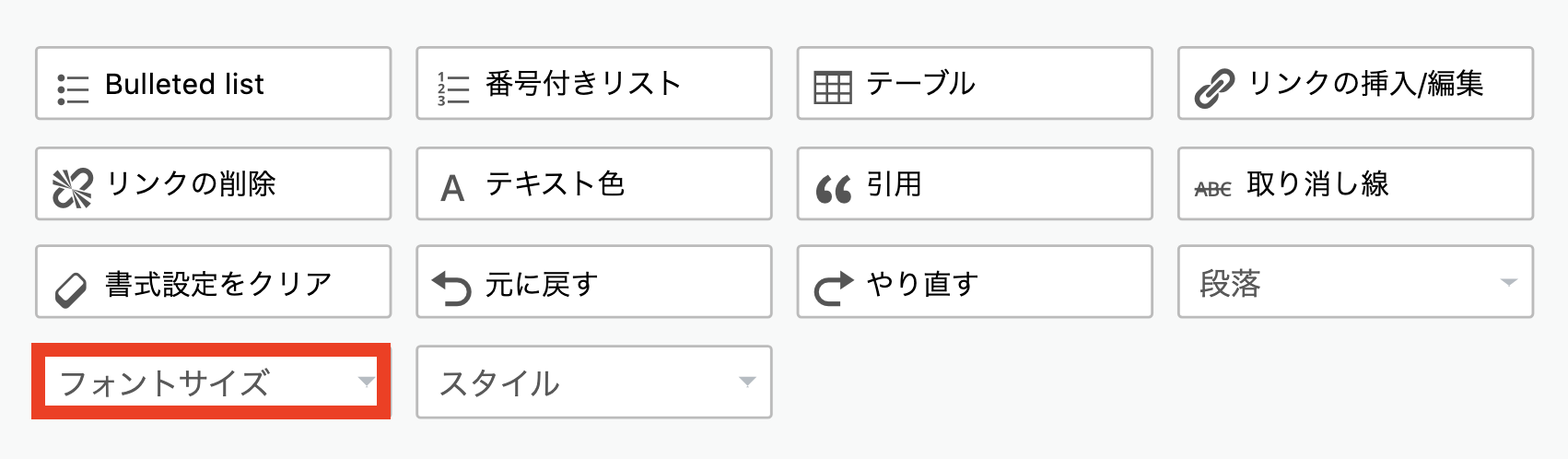This screenshot has height=459, width=1568.
Task: Click the table grid icon
Action: (x=833, y=88)
